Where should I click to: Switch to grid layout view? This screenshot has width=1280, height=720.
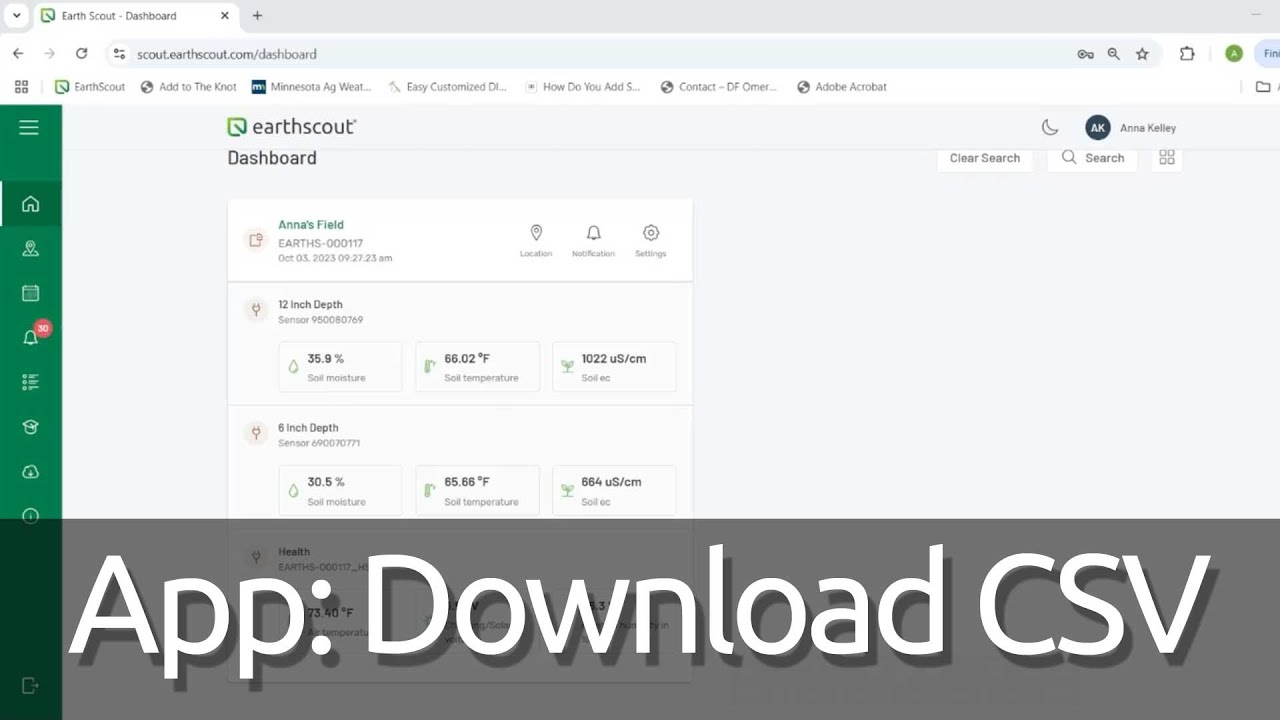click(1166, 158)
